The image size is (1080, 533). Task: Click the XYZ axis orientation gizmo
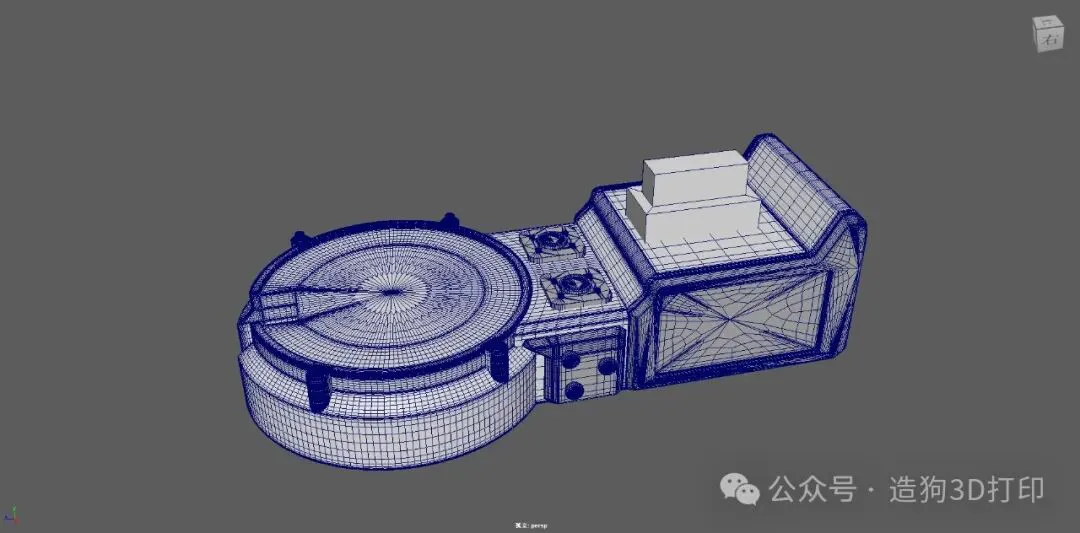[x=12, y=514]
